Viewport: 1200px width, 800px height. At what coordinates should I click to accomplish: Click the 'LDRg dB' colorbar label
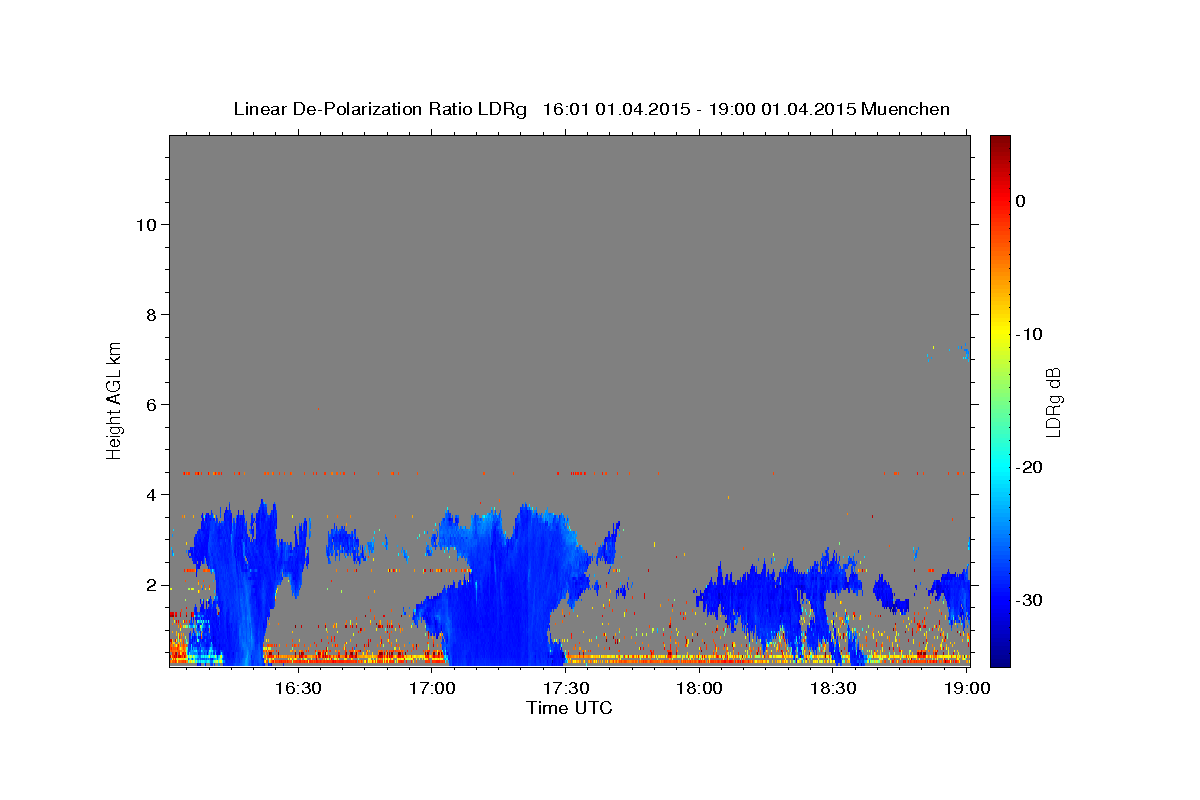[1053, 402]
